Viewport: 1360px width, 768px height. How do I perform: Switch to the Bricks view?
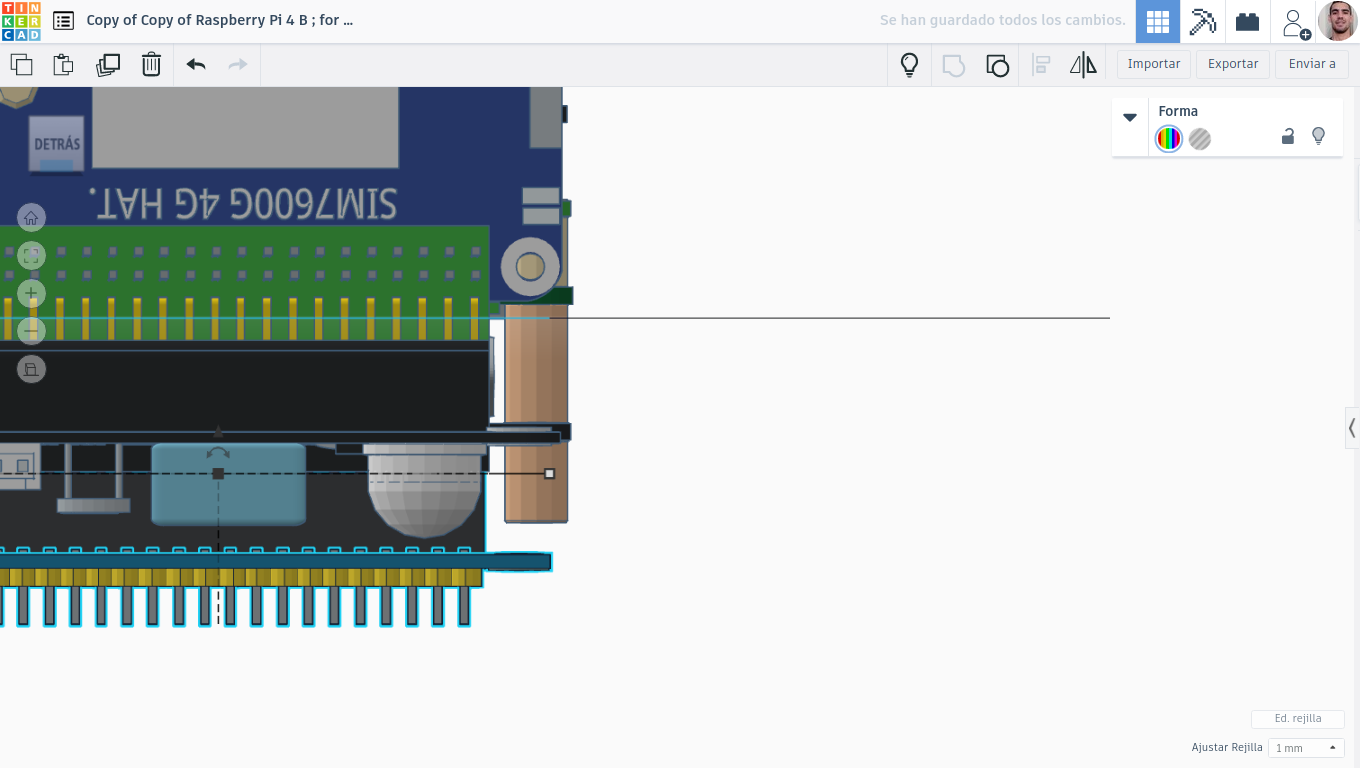tap(1247, 21)
